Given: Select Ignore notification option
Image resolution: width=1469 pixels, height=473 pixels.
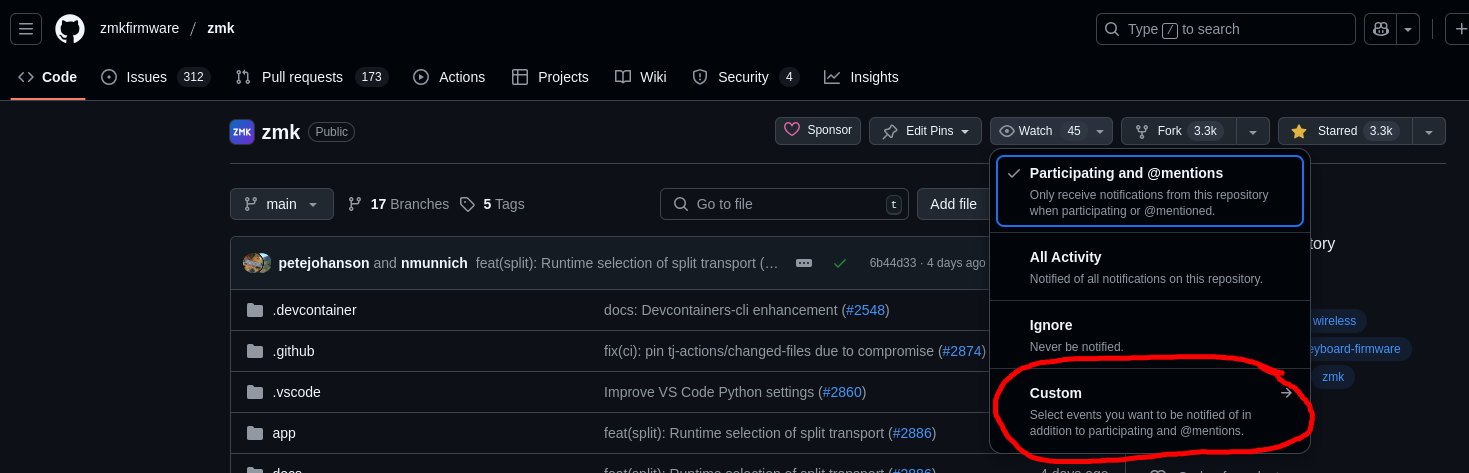Looking at the screenshot, I should coord(1149,335).
